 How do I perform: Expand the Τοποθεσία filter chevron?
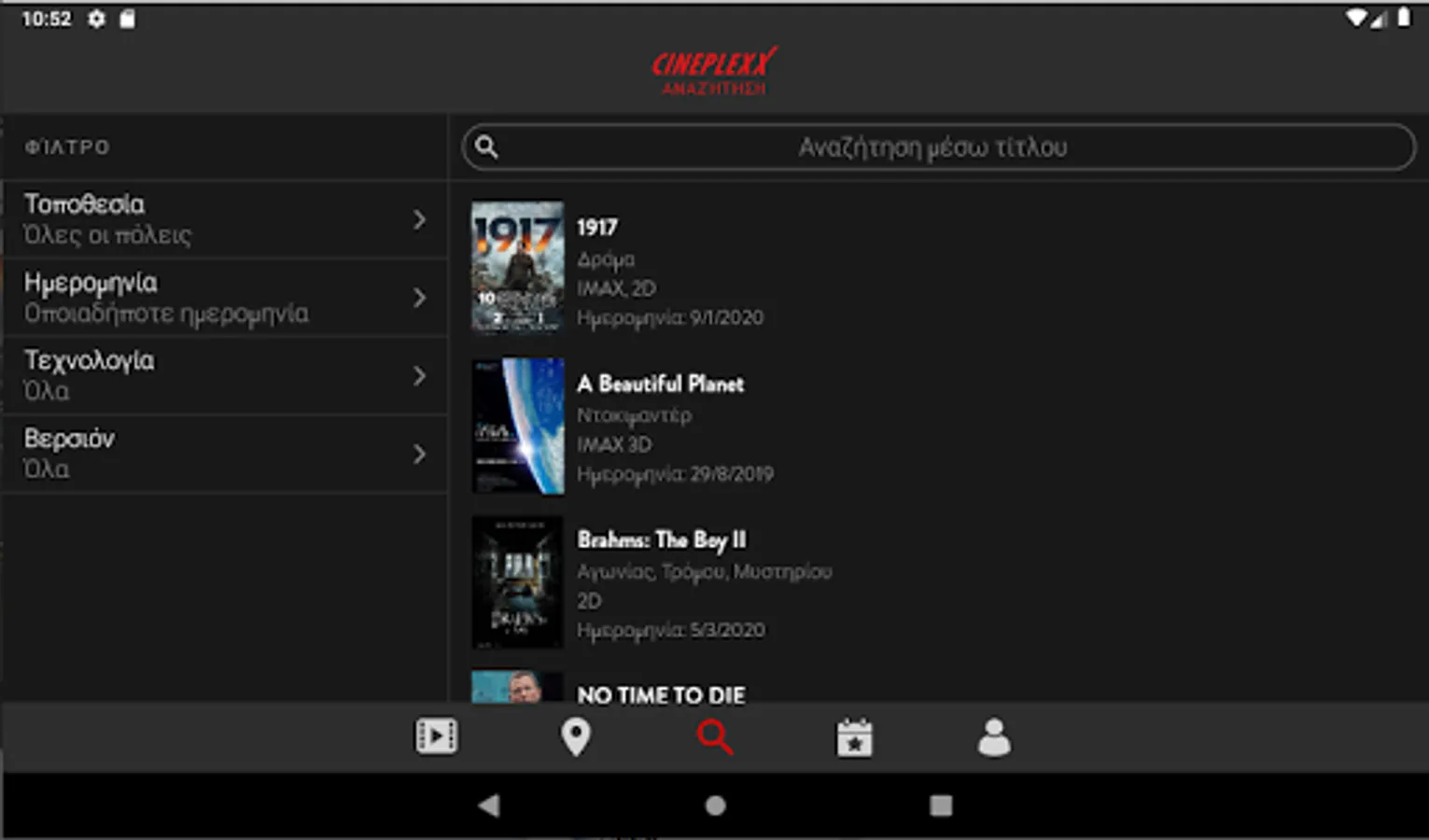[420, 219]
